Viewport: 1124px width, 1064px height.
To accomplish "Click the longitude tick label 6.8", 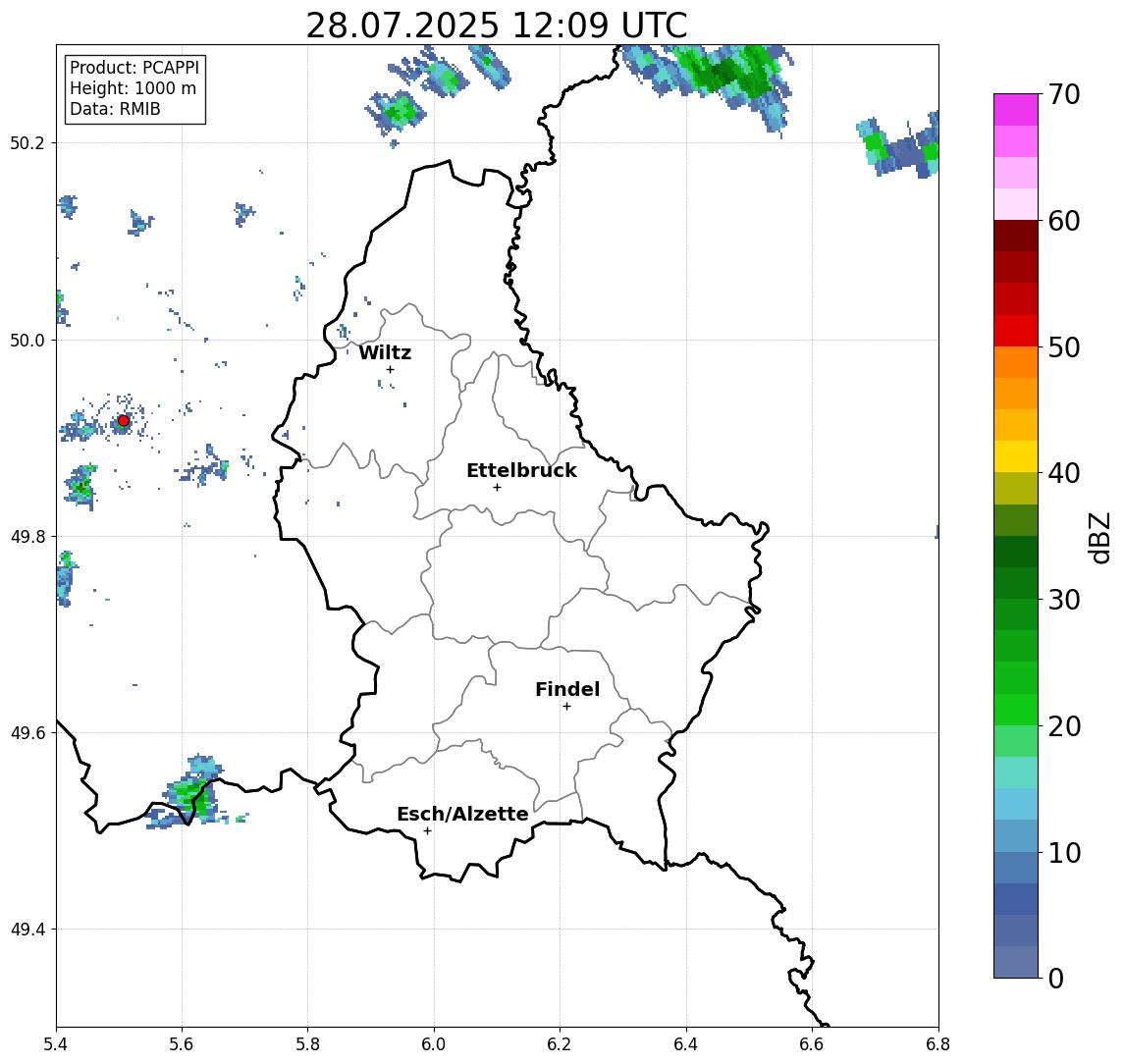I will pos(937,1044).
